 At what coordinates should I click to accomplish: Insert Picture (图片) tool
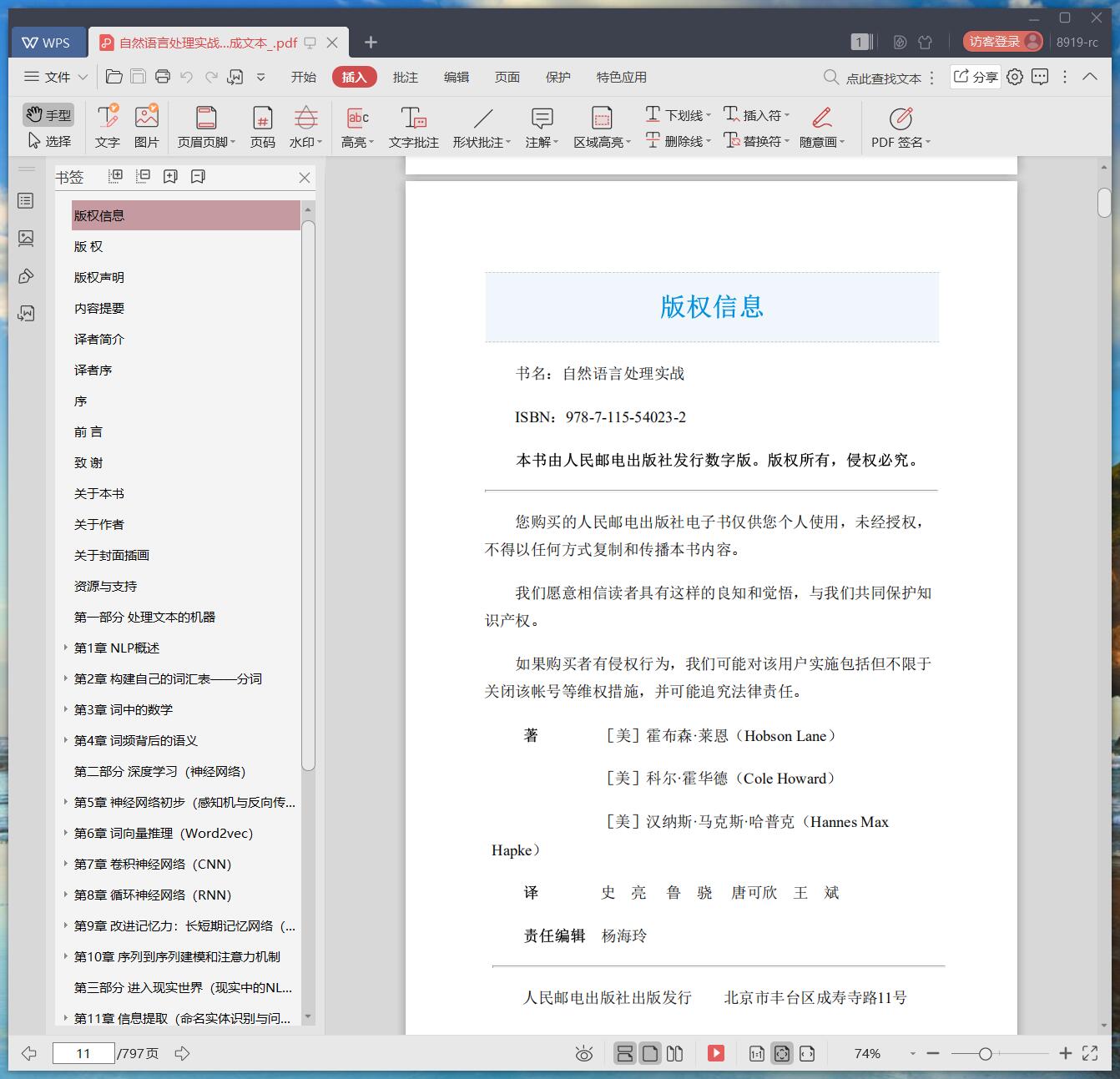point(147,127)
